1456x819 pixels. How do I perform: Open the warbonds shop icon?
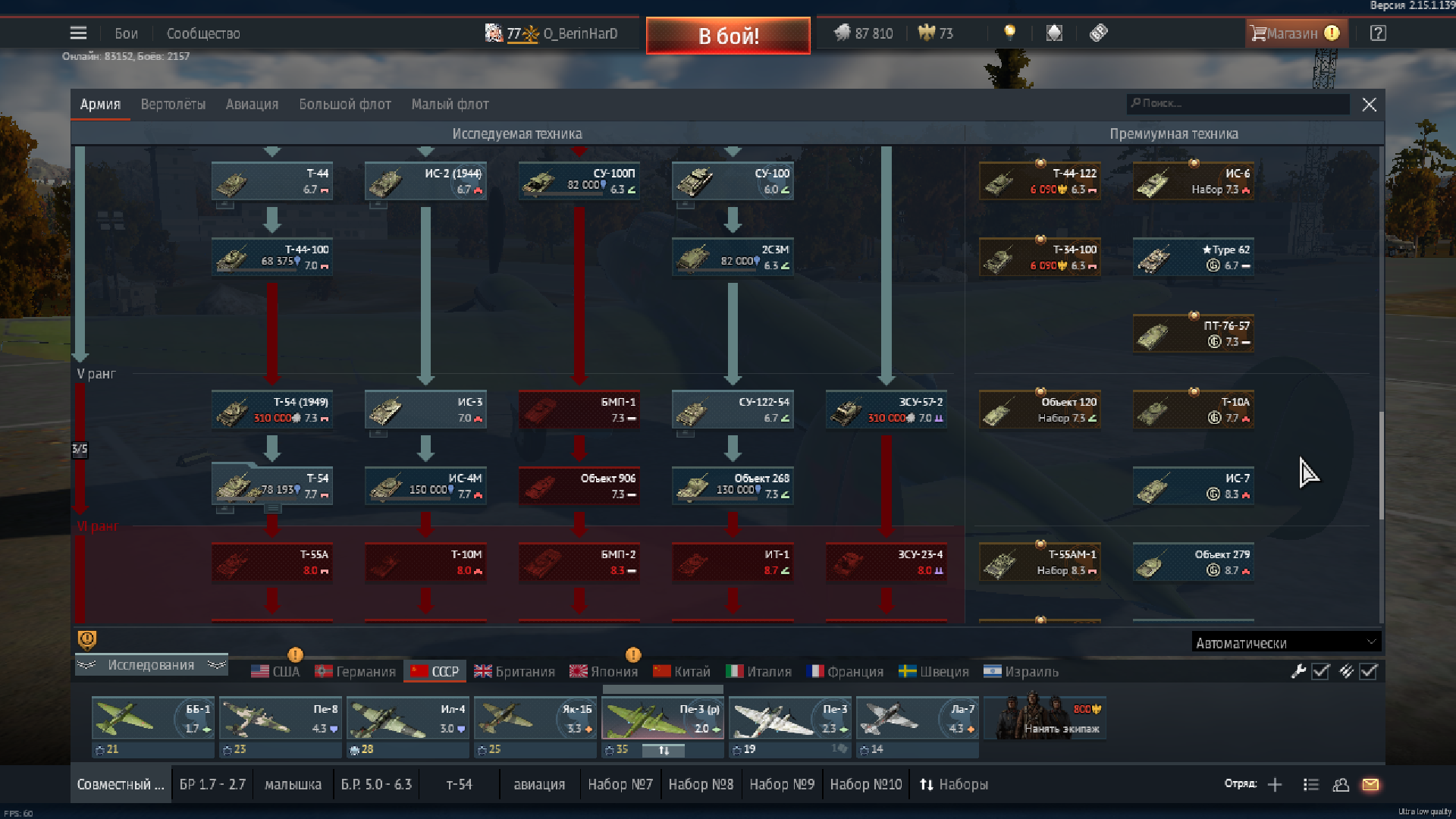coord(1054,33)
